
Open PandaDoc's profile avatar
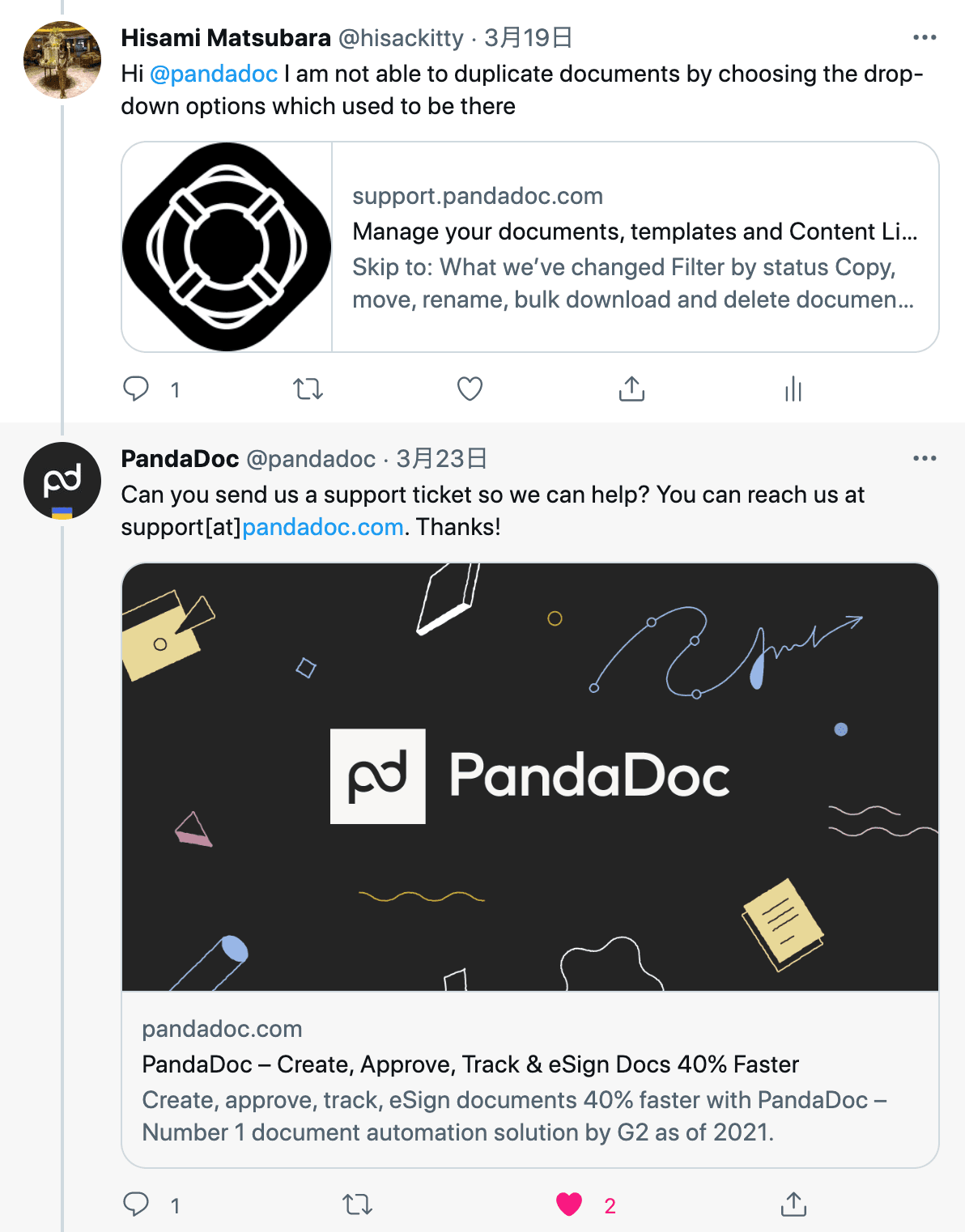tap(62, 481)
